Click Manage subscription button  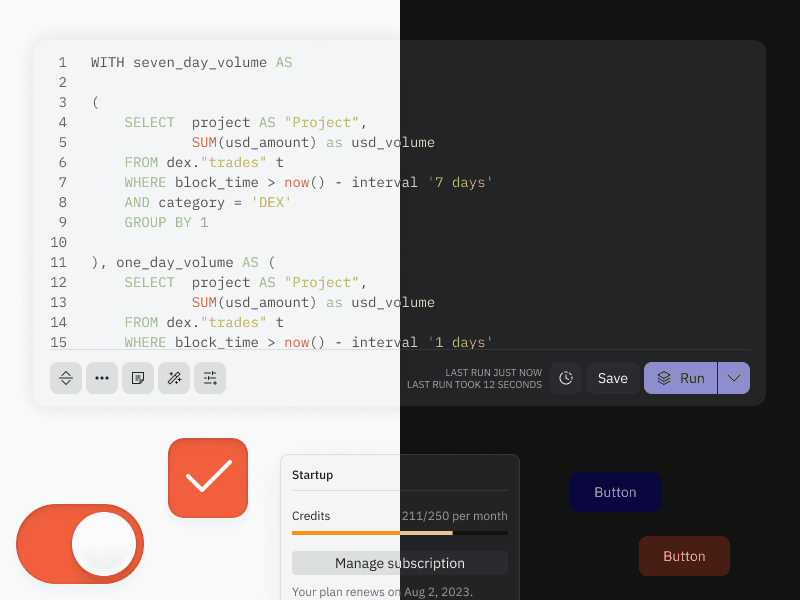pyautogui.click(x=400, y=563)
